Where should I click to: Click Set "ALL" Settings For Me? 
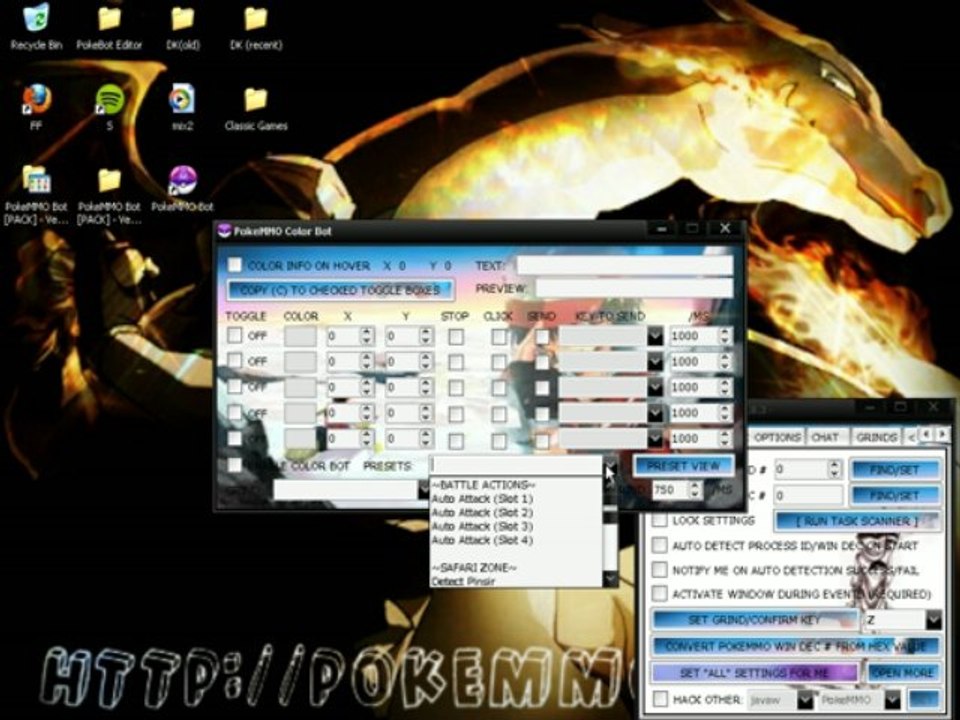click(754, 672)
